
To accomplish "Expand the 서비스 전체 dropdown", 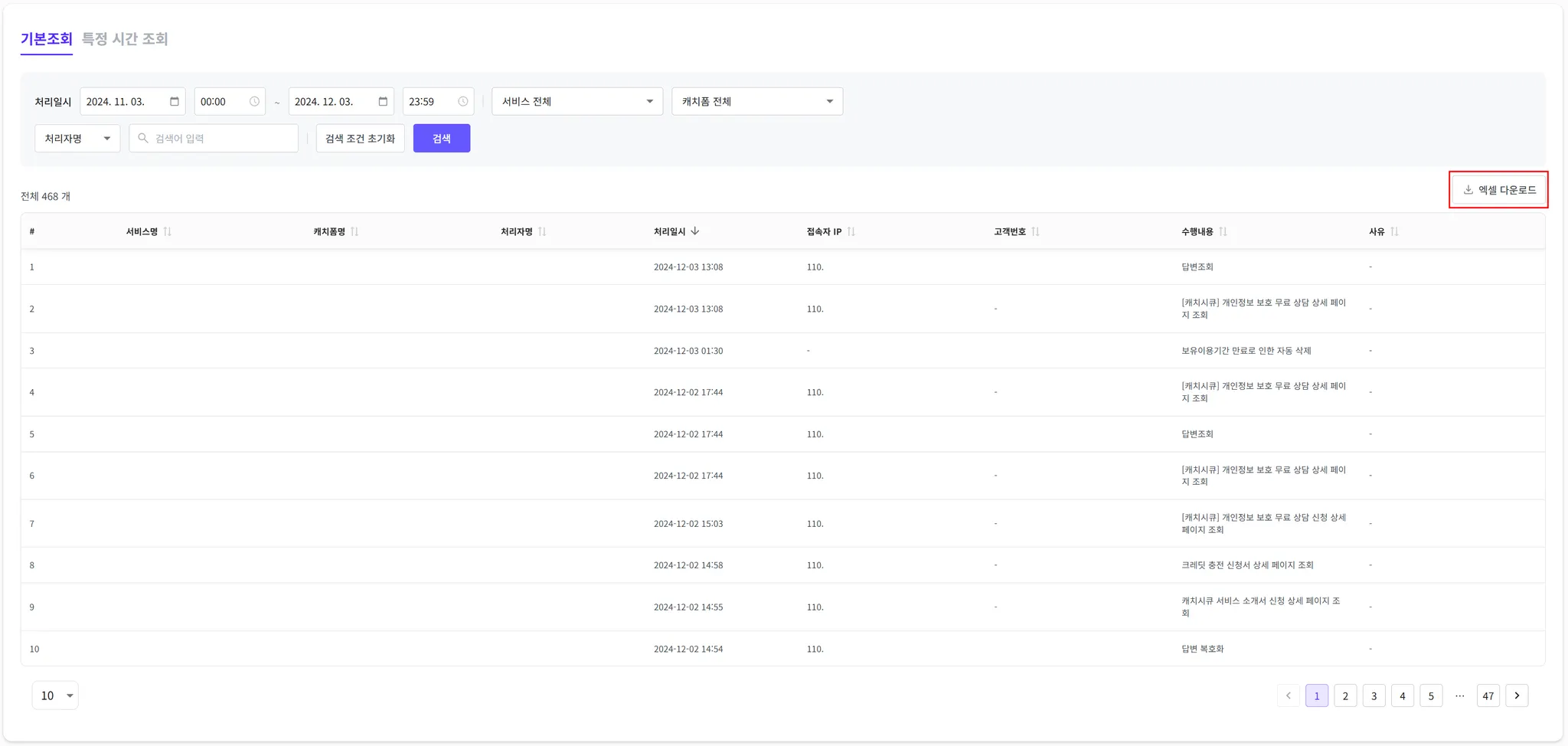I will pos(577,101).
